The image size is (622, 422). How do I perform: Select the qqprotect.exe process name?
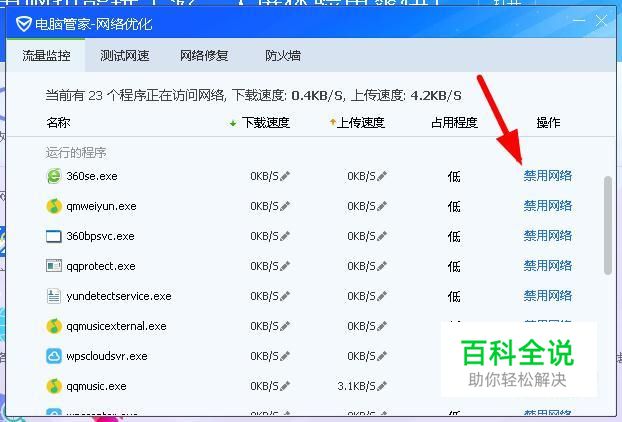pyautogui.click(x=101, y=266)
